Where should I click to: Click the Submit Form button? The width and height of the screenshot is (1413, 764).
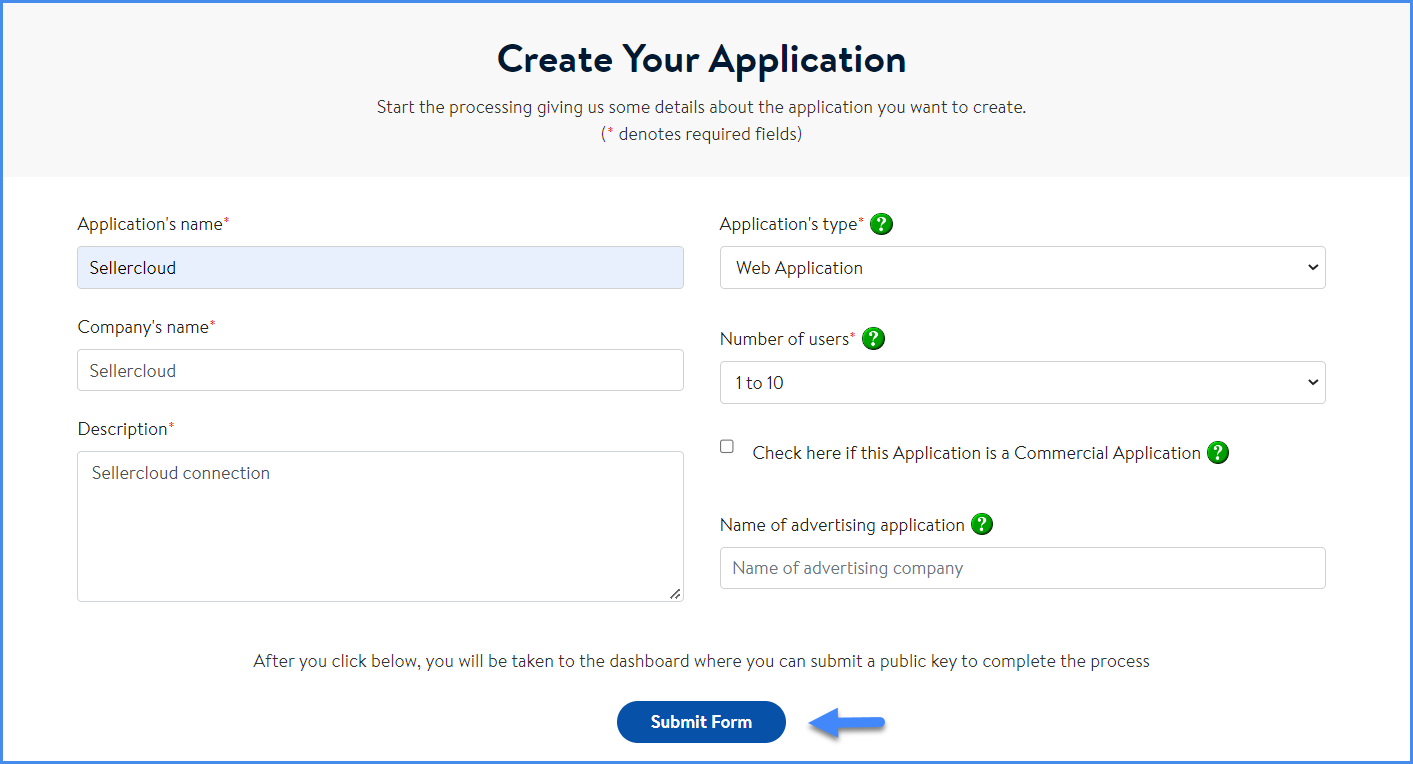701,722
